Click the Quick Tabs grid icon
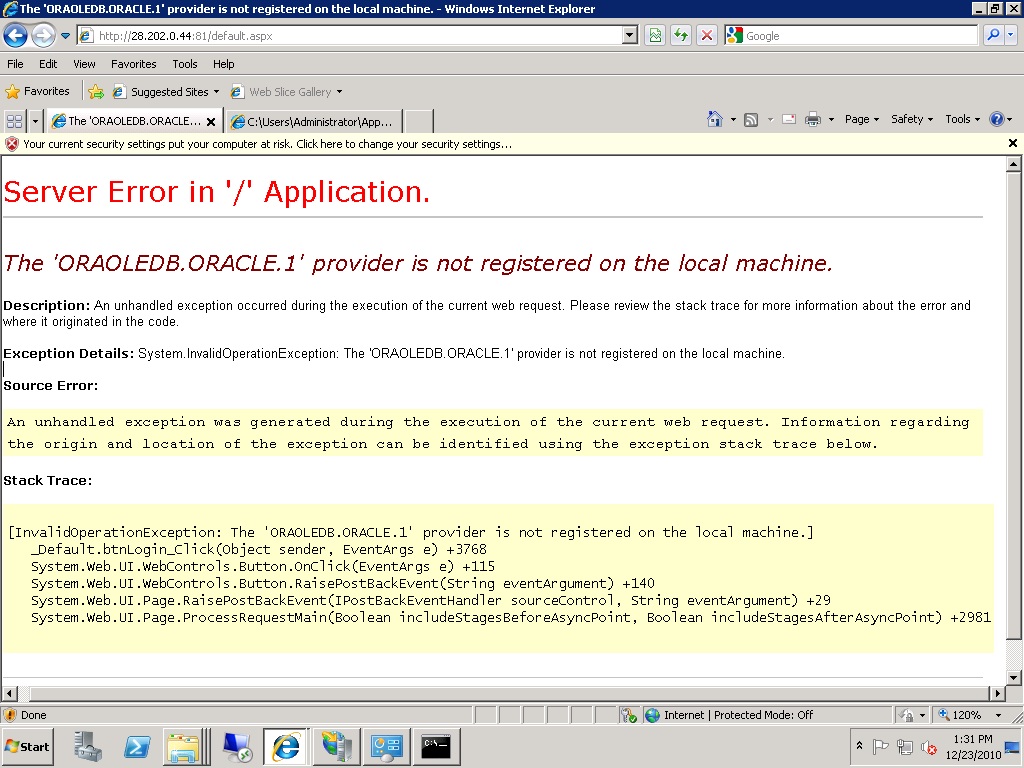Viewport: 1024px width, 768px height. pyautogui.click(x=14, y=121)
